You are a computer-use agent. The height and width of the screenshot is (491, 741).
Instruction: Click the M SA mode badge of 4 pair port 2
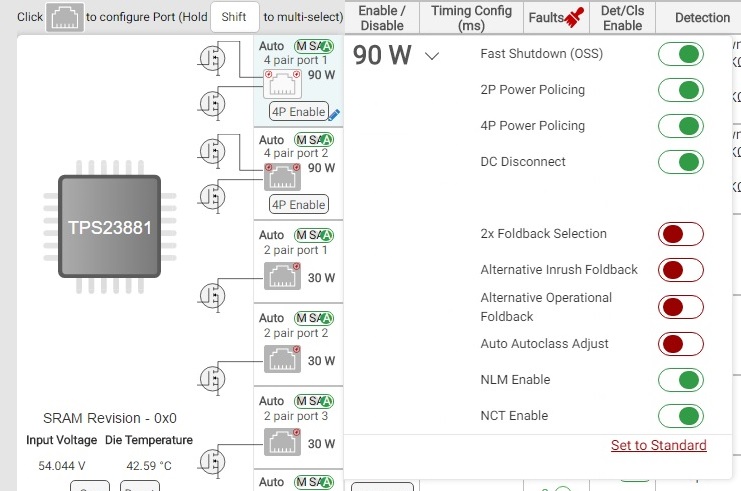pos(314,139)
